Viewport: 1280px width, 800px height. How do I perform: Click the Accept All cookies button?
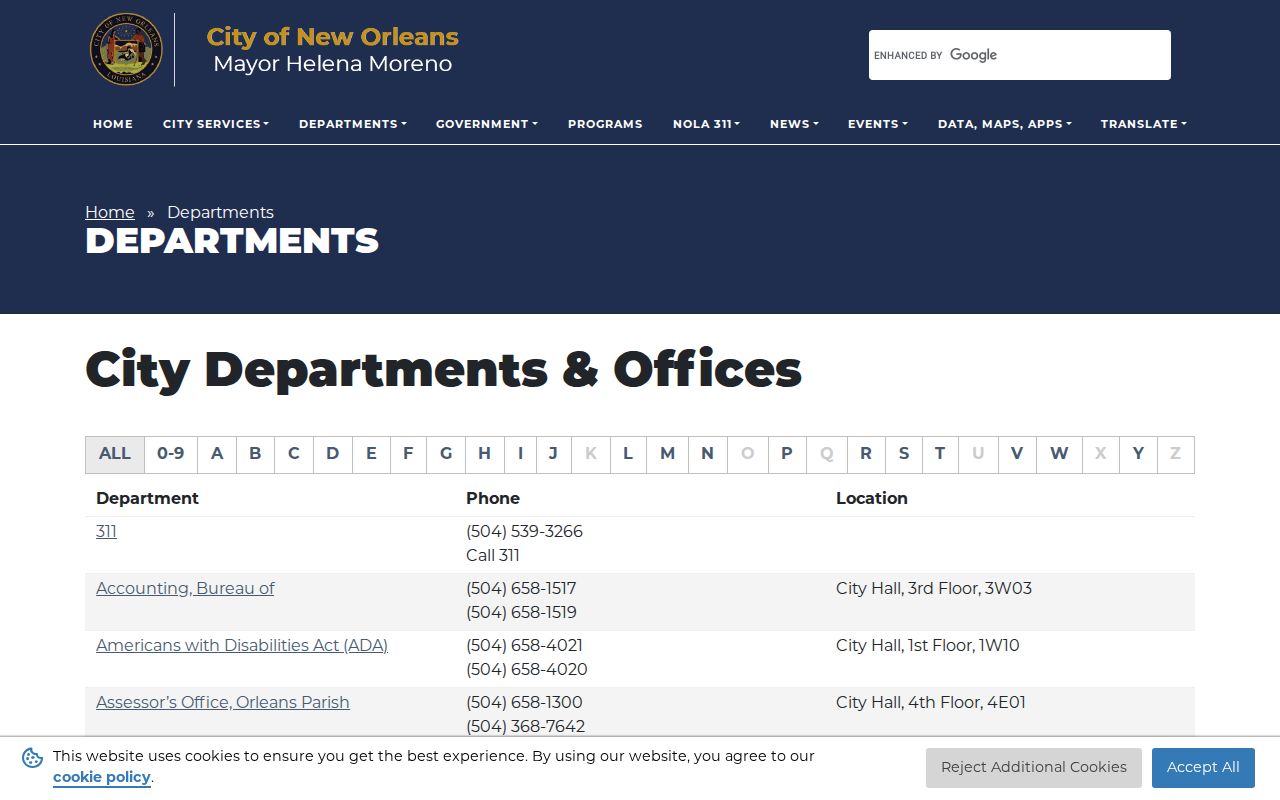pos(1203,767)
